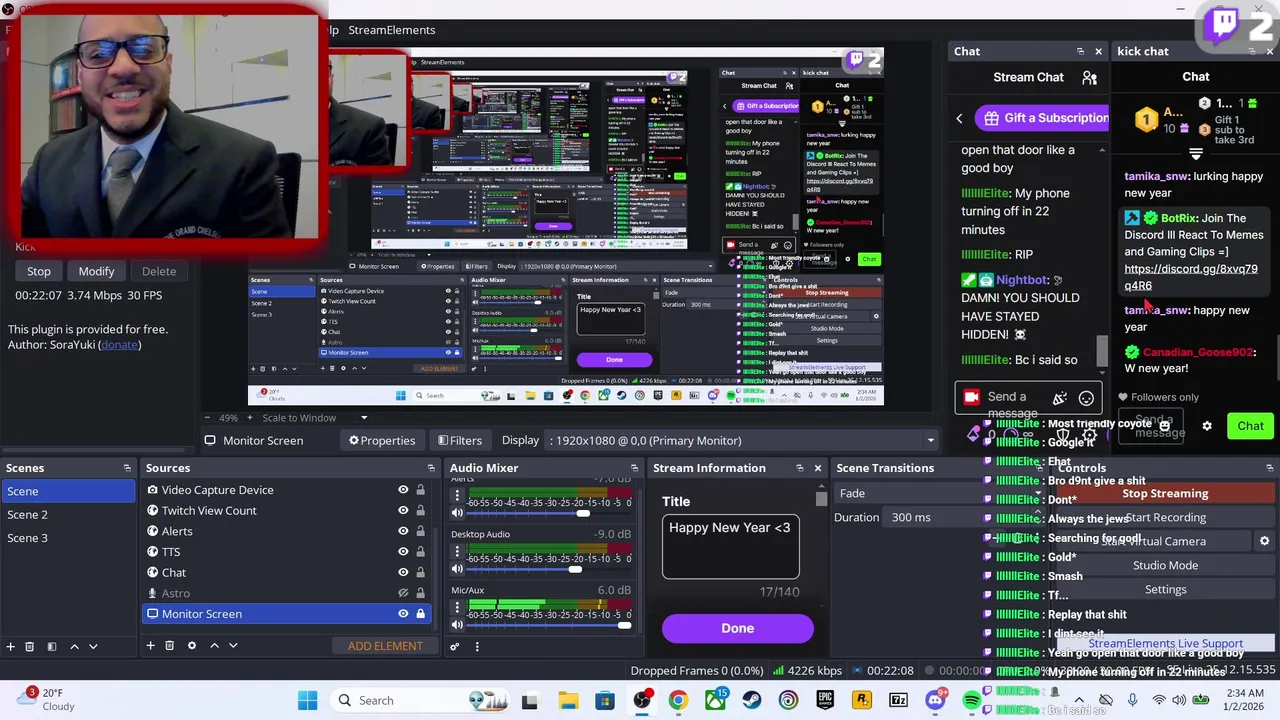
Task: Open Properties for Monitor Screen
Action: point(382,440)
